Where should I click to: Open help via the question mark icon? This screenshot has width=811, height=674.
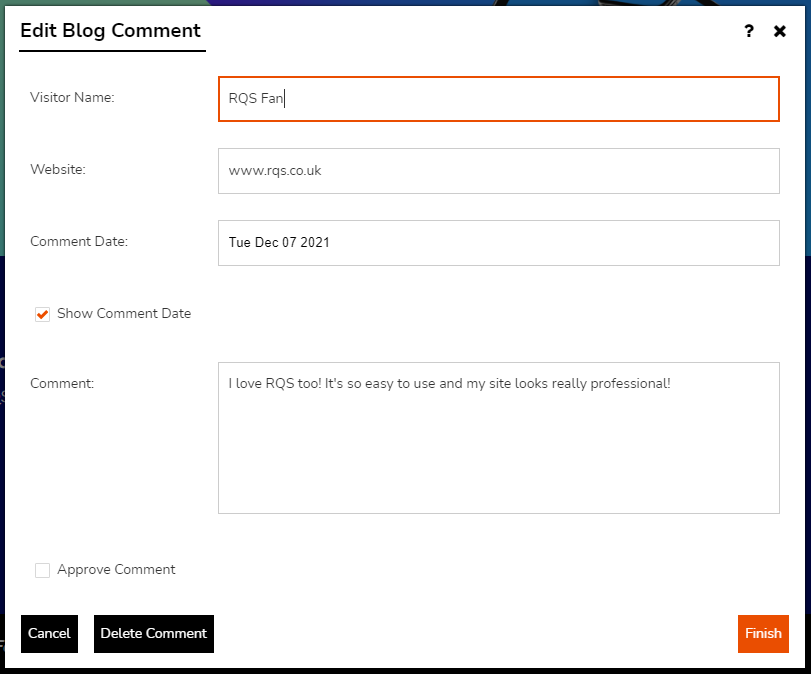pos(748,31)
